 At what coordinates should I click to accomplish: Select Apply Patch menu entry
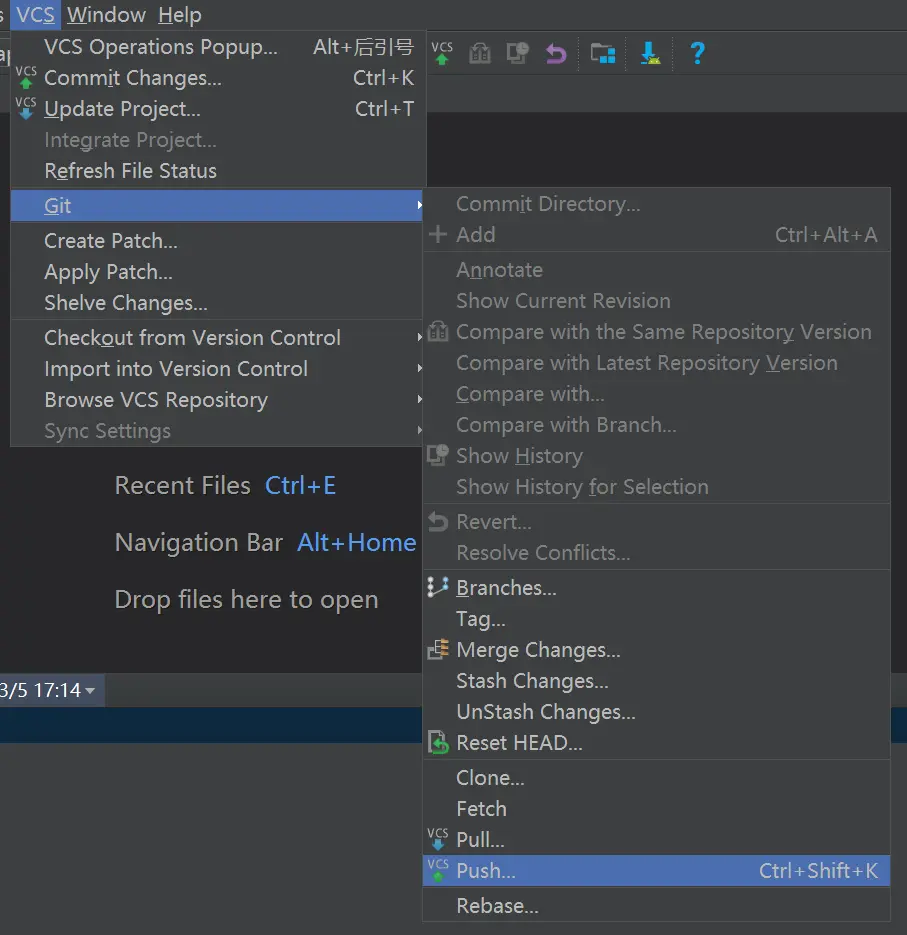(x=218, y=272)
